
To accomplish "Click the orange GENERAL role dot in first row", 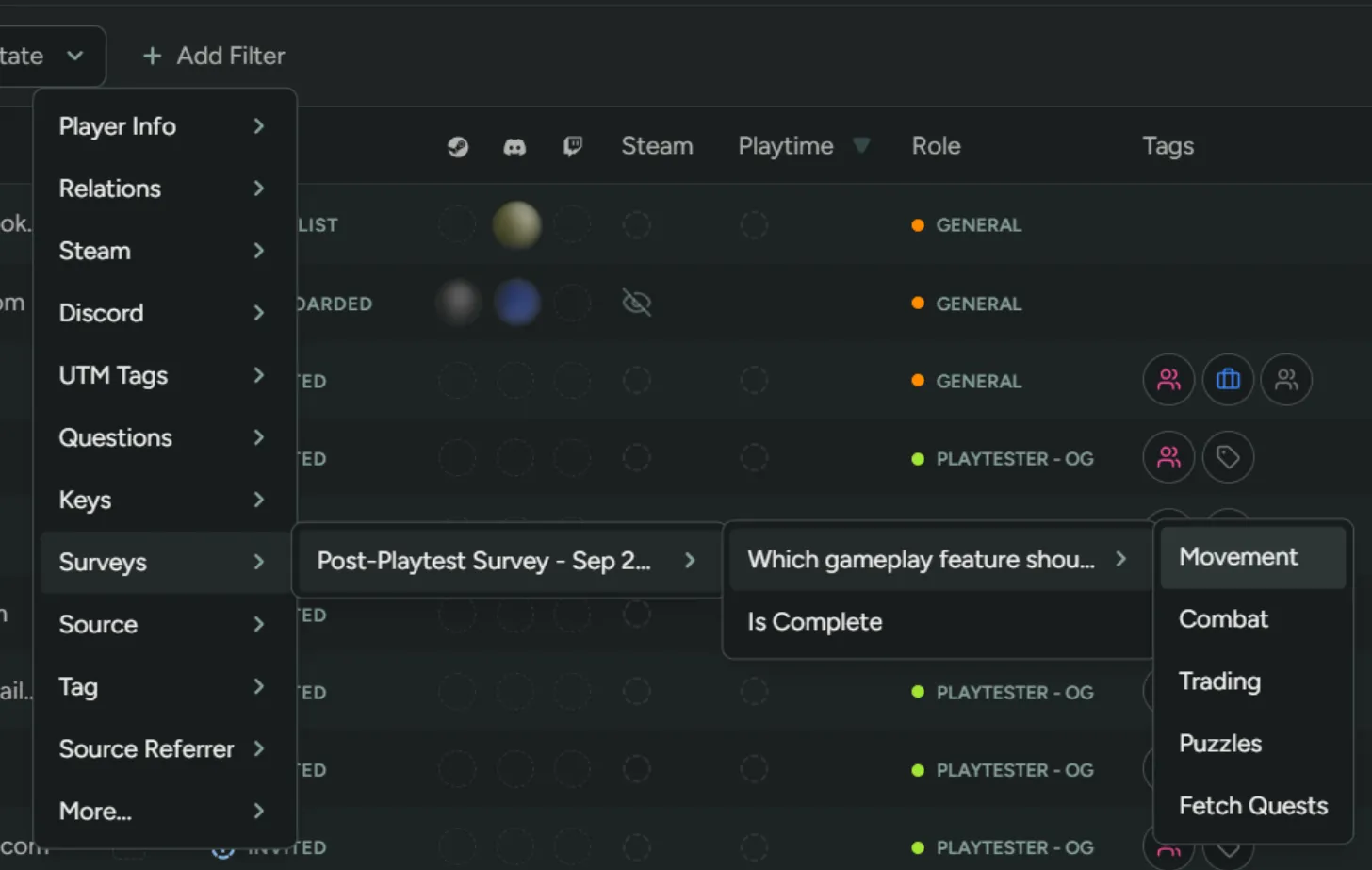I will pos(918,225).
